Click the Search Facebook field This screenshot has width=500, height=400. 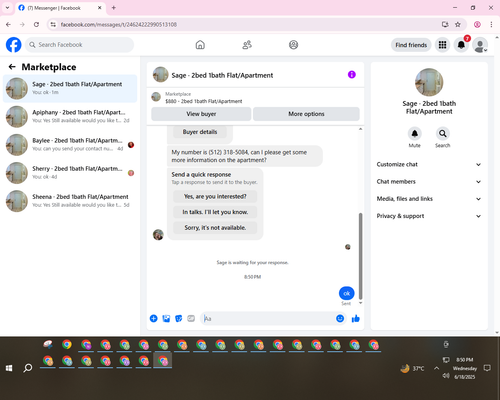80,45
